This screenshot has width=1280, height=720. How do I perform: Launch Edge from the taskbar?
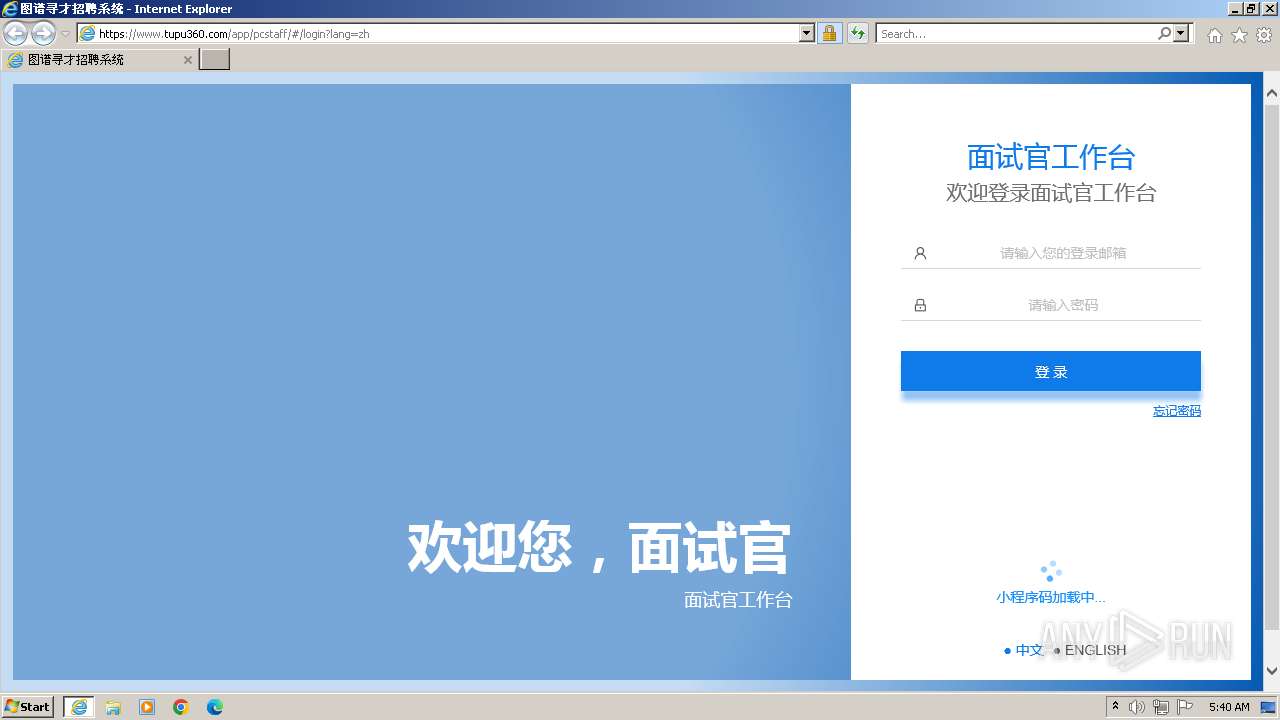tap(215, 707)
